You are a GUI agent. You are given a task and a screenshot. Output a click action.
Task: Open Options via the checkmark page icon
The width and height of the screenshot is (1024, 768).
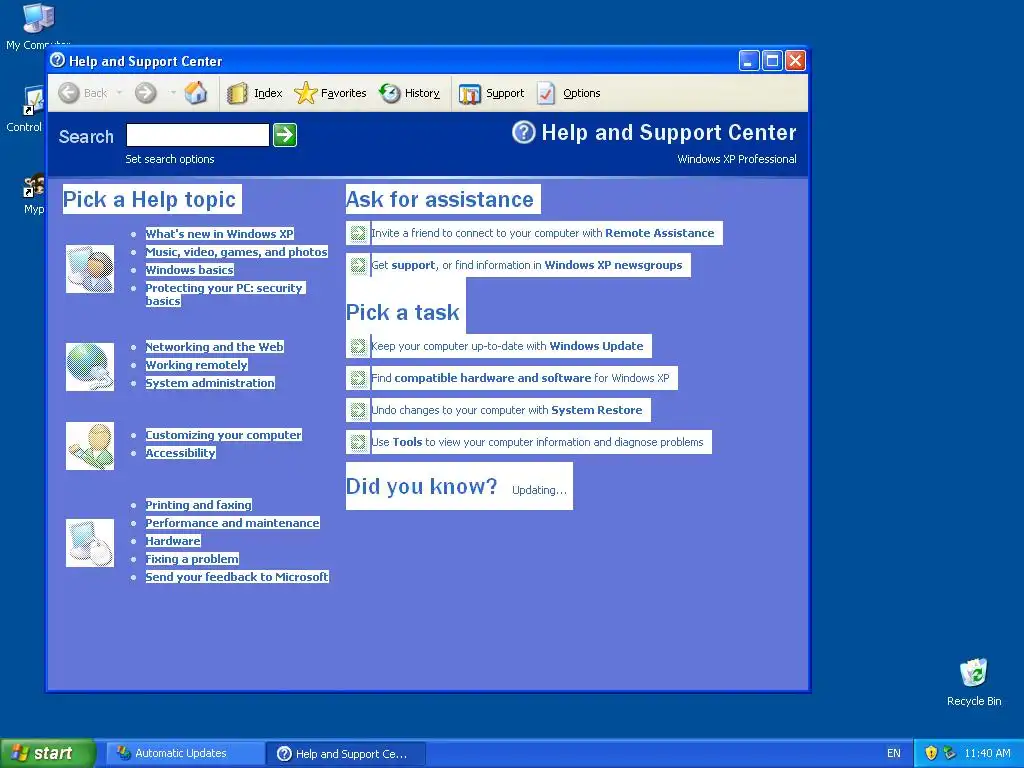tap(546, 93)
